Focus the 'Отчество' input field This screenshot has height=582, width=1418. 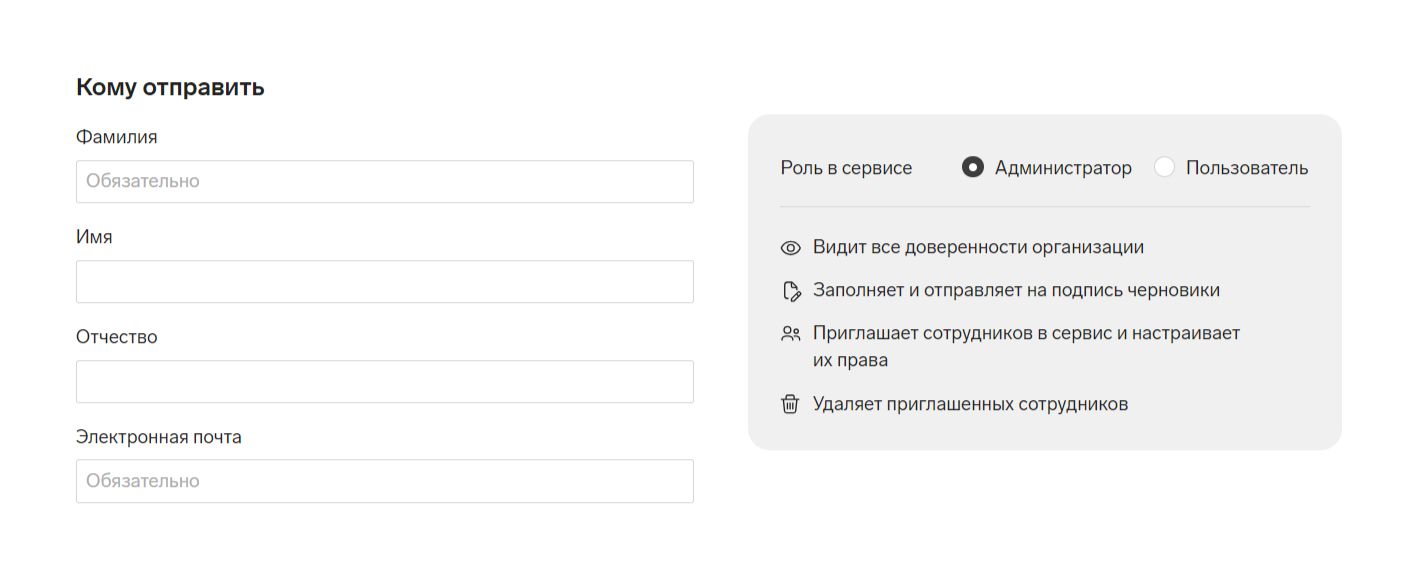pos(385,382)
